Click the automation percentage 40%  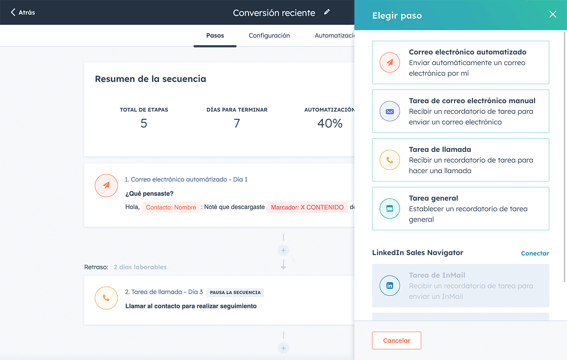[x=330, y=124]
